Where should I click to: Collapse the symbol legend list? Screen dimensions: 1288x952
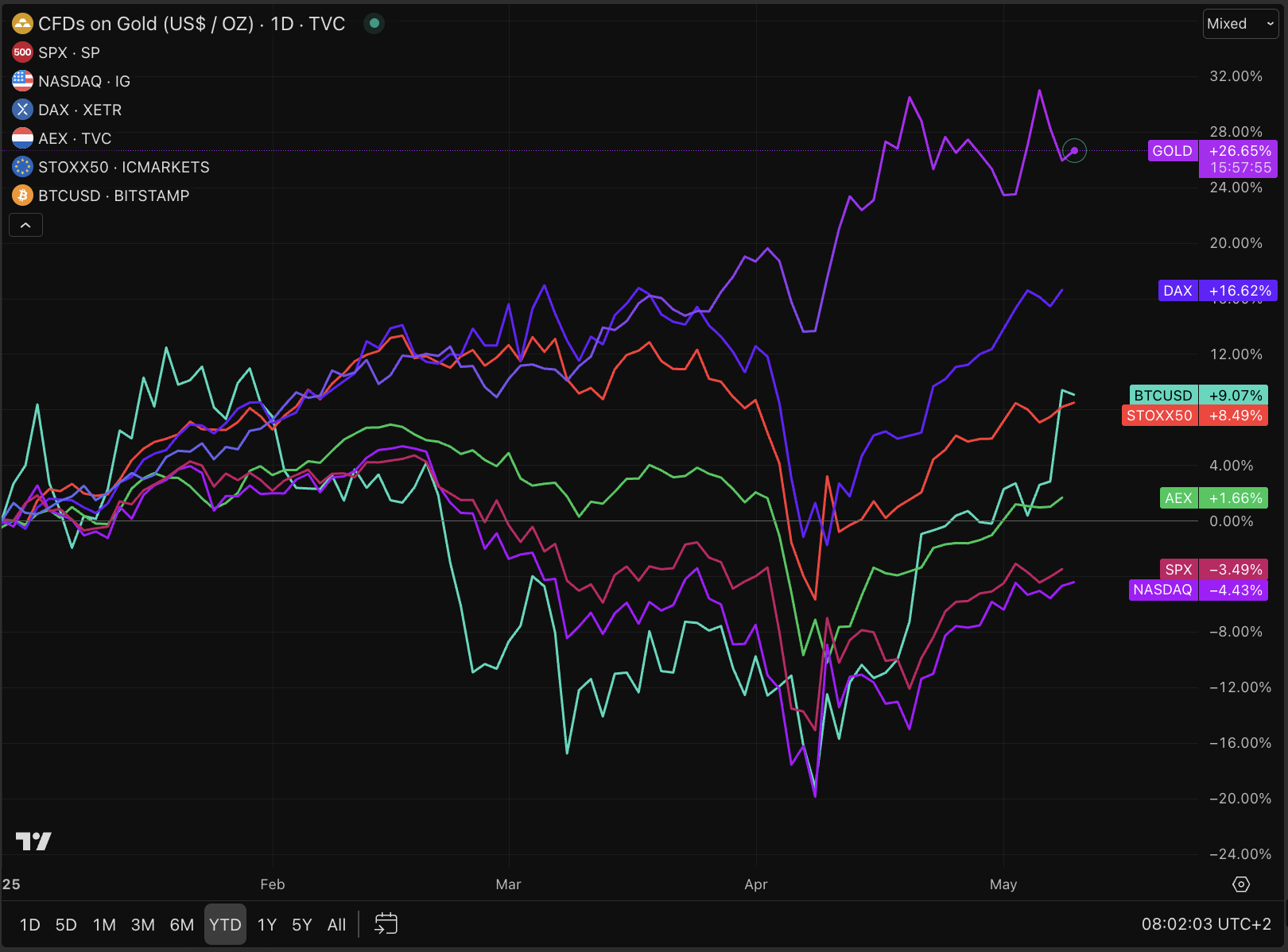(x=25, y=226)
